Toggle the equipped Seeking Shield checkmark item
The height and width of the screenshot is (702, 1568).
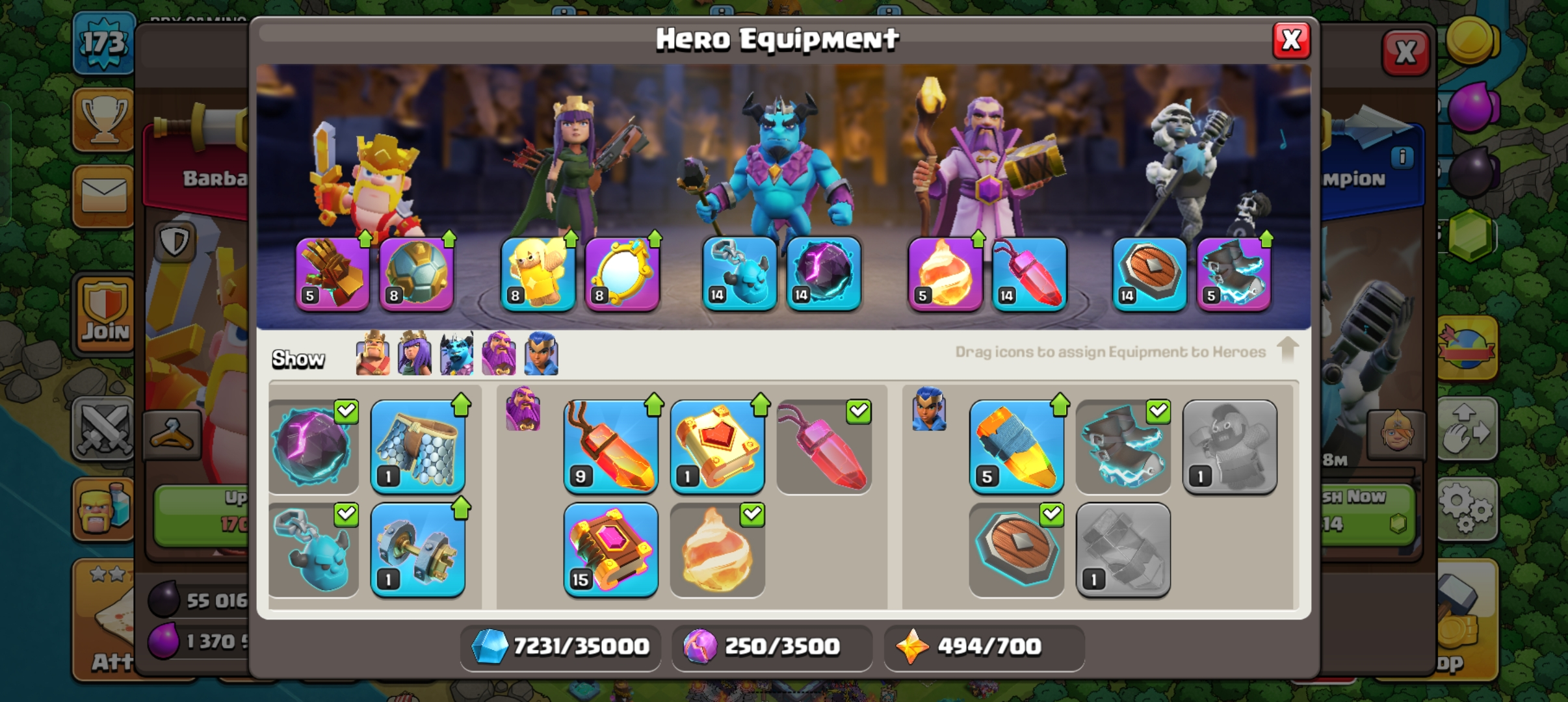1017,550
